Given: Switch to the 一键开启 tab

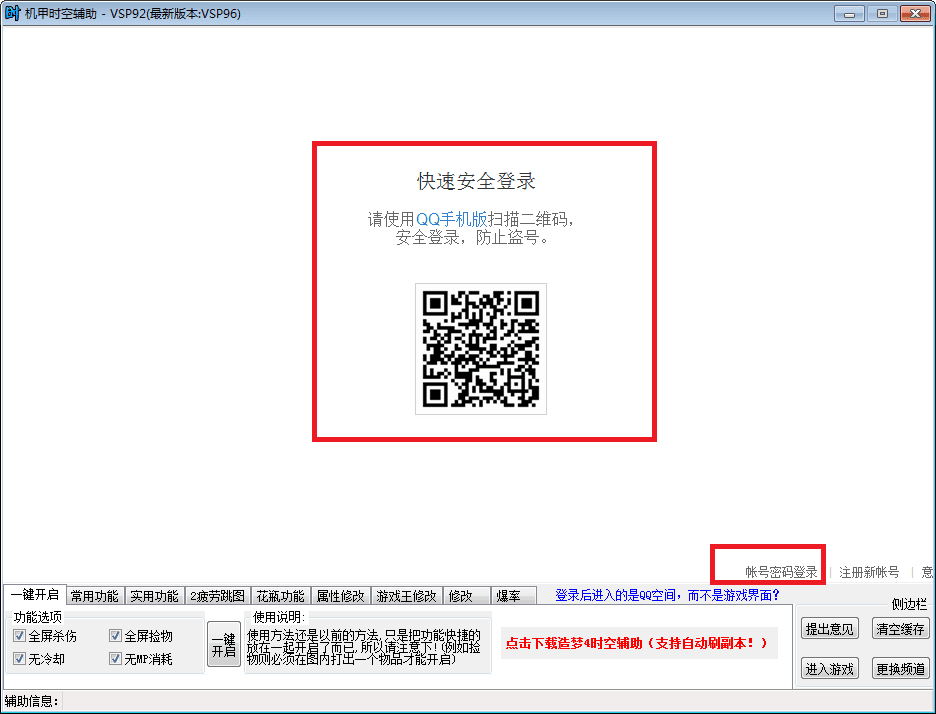Looking at the screenshot, I should pyautogui.click(x=35, y=595).
